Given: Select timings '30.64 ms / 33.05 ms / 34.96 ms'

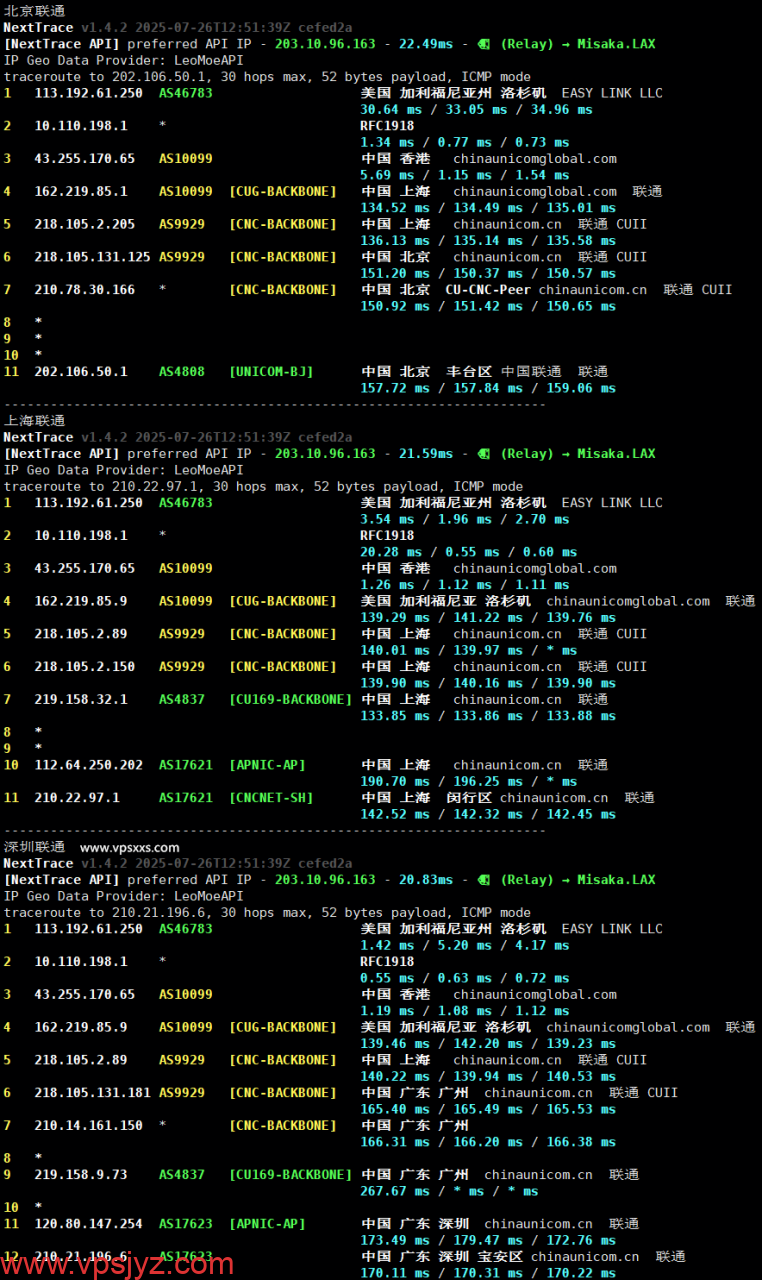Looking at the screenshot, I should [476, 110].
